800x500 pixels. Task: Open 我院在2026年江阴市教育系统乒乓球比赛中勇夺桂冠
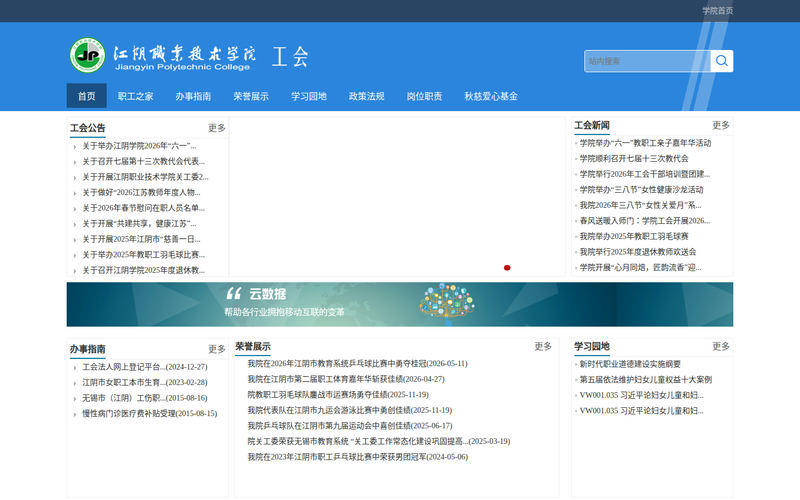358,364
